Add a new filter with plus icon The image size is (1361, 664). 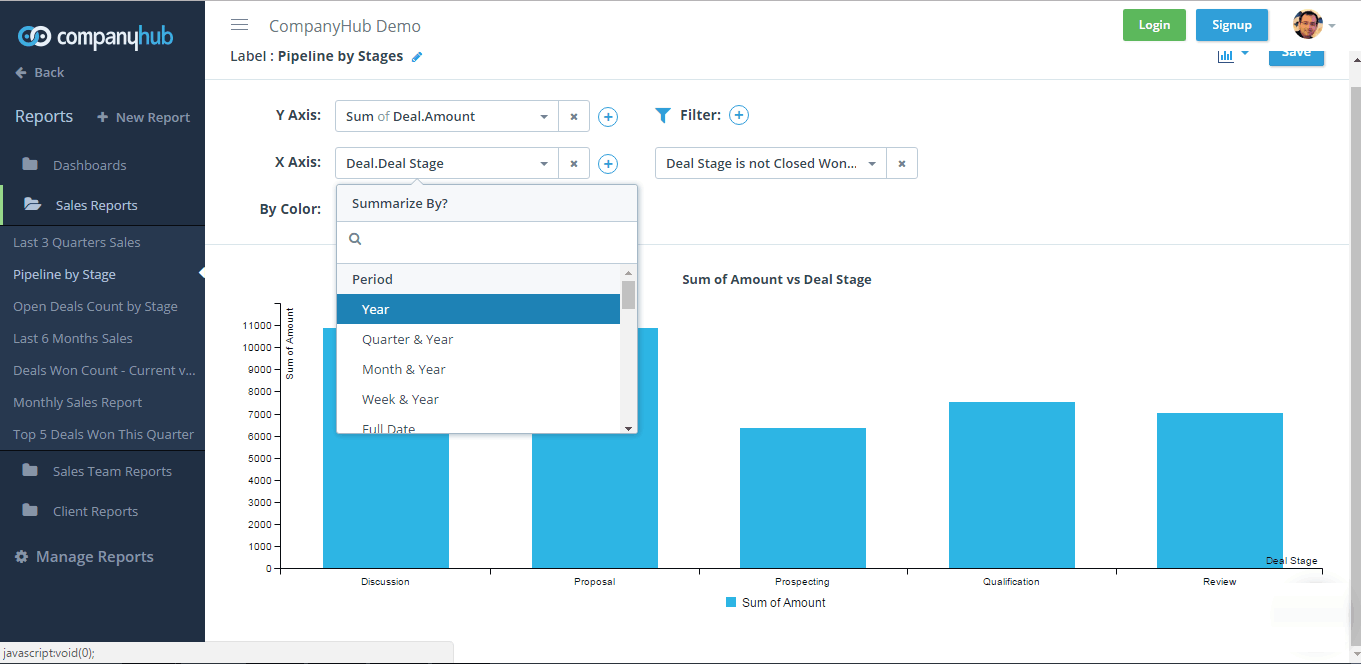point(739,116)
